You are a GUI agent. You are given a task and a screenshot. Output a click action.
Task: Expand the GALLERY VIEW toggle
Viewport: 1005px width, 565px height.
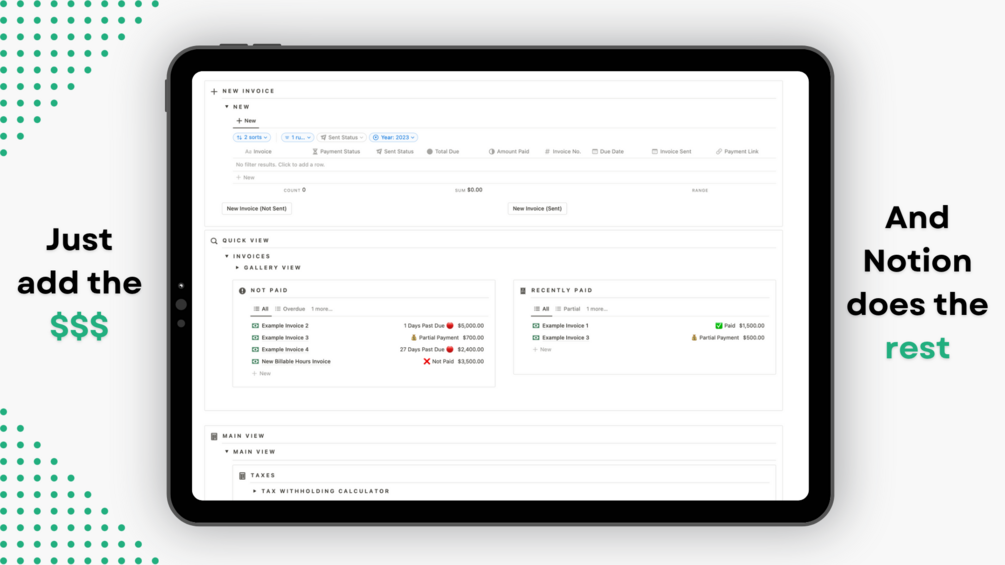(x=237, y=268)
